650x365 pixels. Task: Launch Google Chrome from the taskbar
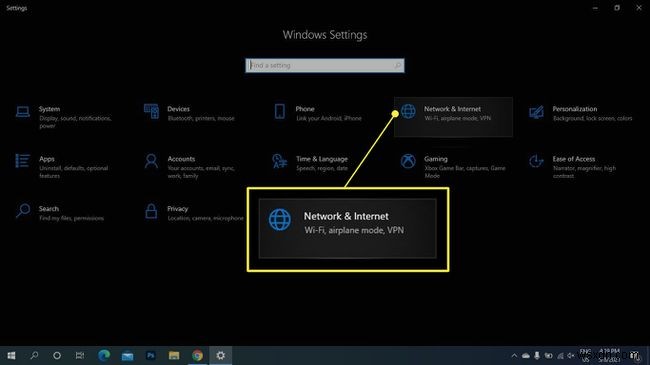point(197,355)
